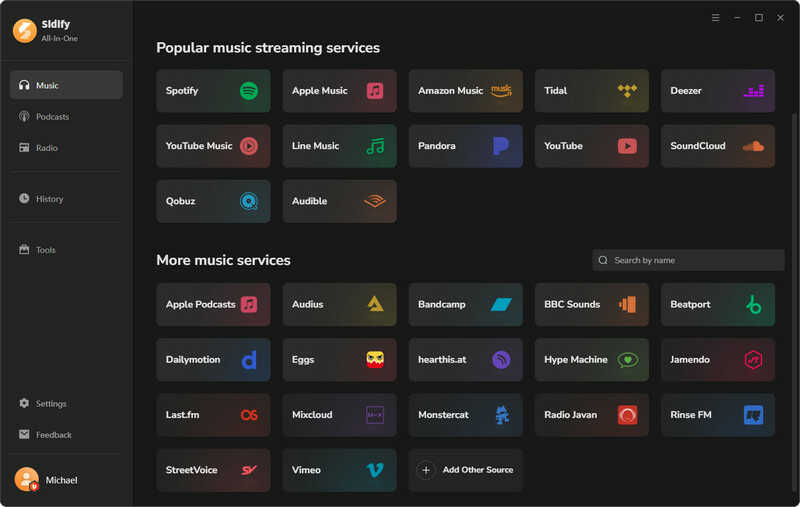Click the Last.fm red logo icon
This screenshot has height=507, width=800.
249,415
